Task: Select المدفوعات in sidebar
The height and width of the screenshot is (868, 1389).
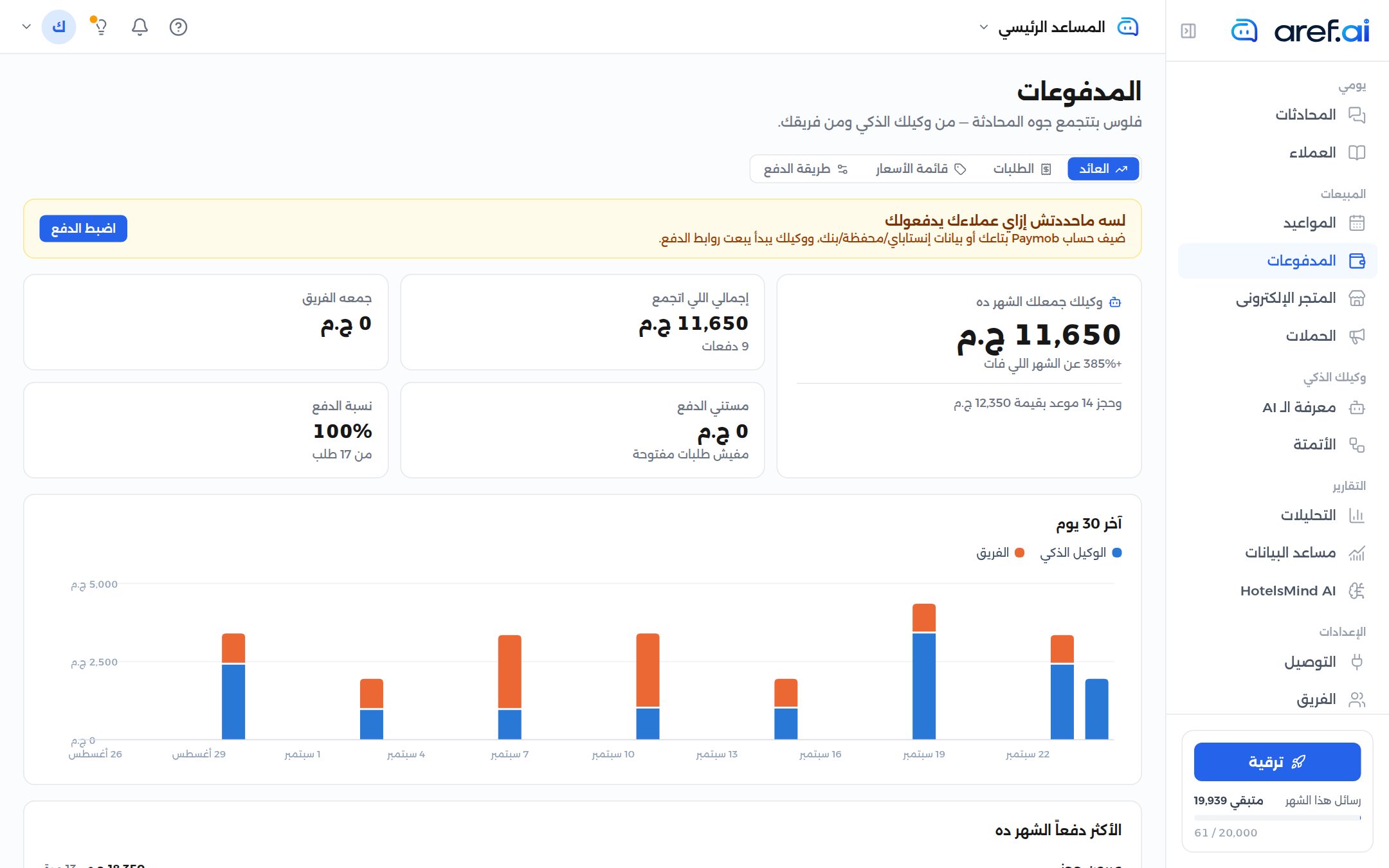Action: coord(1278,261)
